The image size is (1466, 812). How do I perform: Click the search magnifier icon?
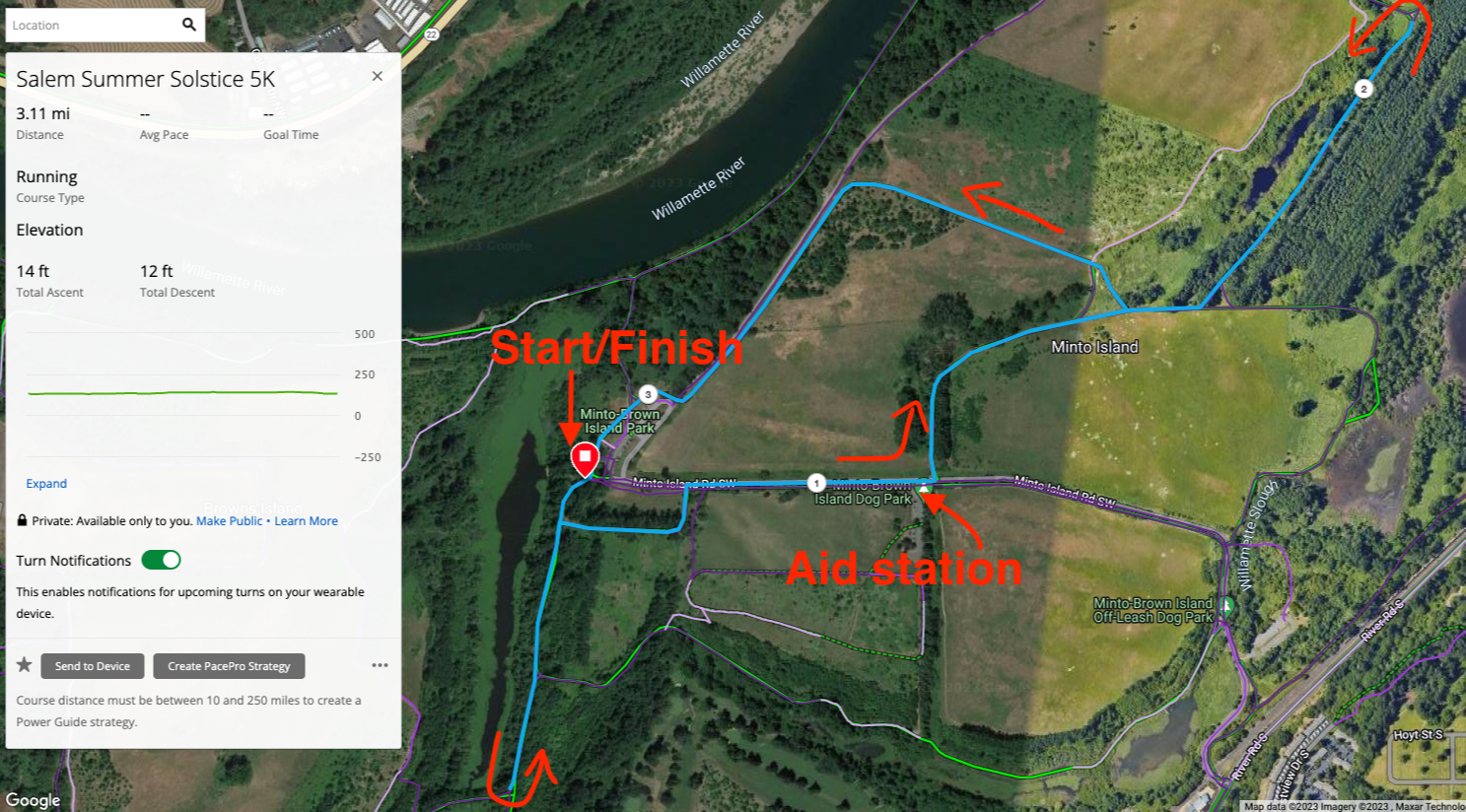(x=189, y=25)
